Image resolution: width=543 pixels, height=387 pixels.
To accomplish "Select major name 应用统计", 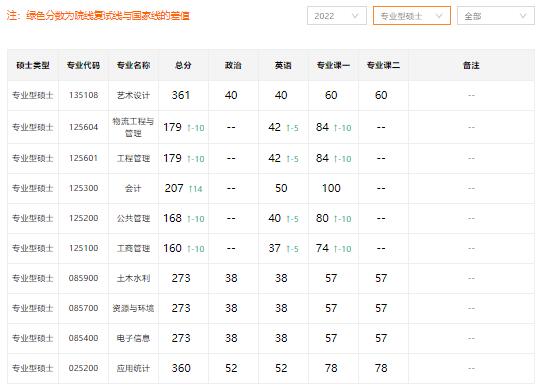I will 133,368.
